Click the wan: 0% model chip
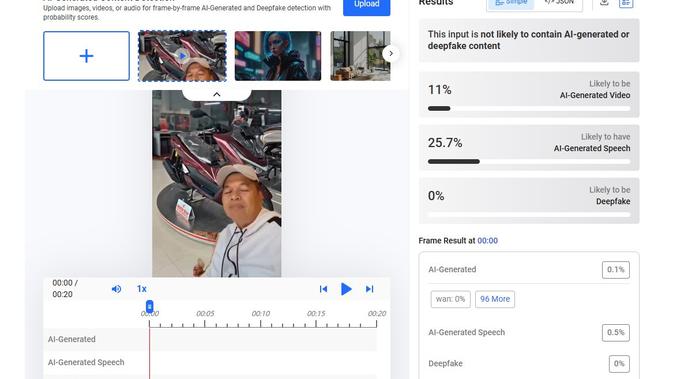The width and height of the screenshot is (673, 379). click(x=450, y=299)
